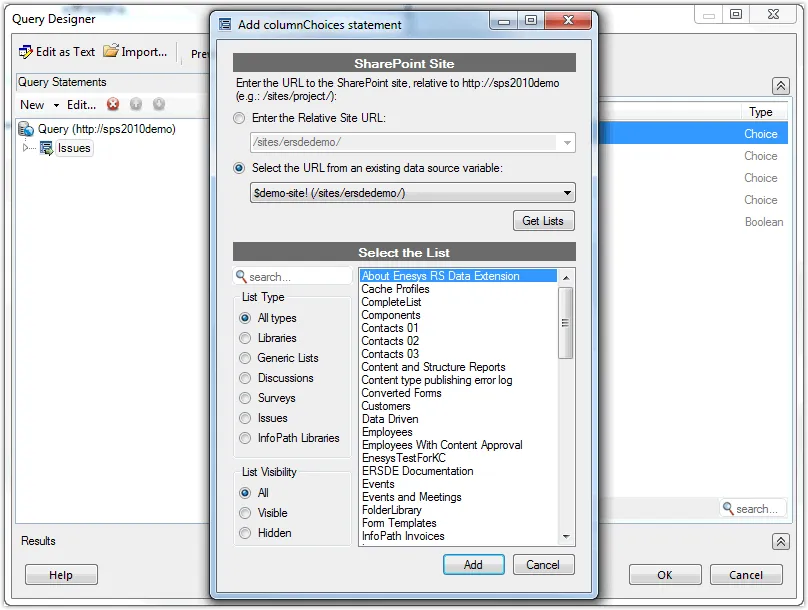Image resolution: width=808 pixels, height=610 pixels.
Task: Select the Enter the Relative Site URL option
Action: coord(239,118)
